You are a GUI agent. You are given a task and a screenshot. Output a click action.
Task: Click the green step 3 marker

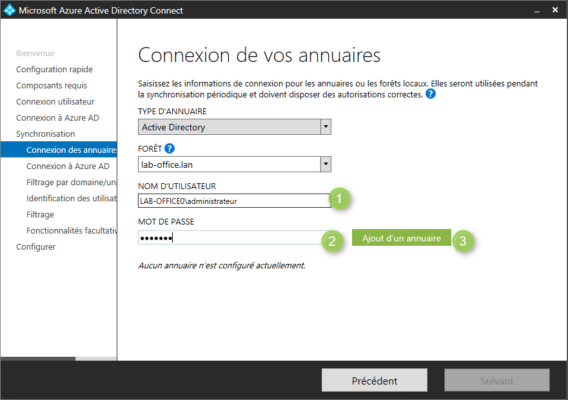point(463,241)
